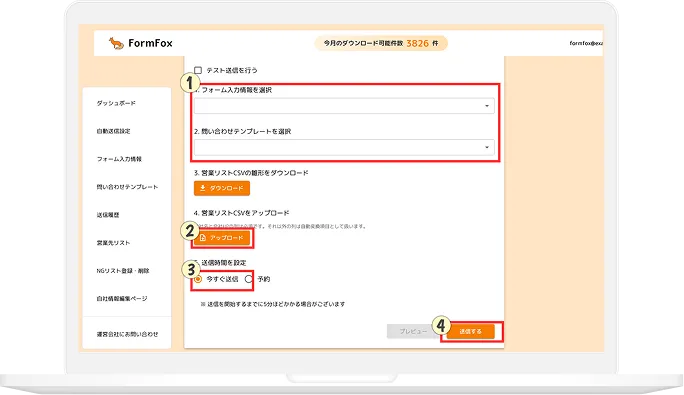The width and height of the screenshot is (684, 395).
Task: Click 運営会社にお問い合わせ sidebar link
Action: (127, 334)
